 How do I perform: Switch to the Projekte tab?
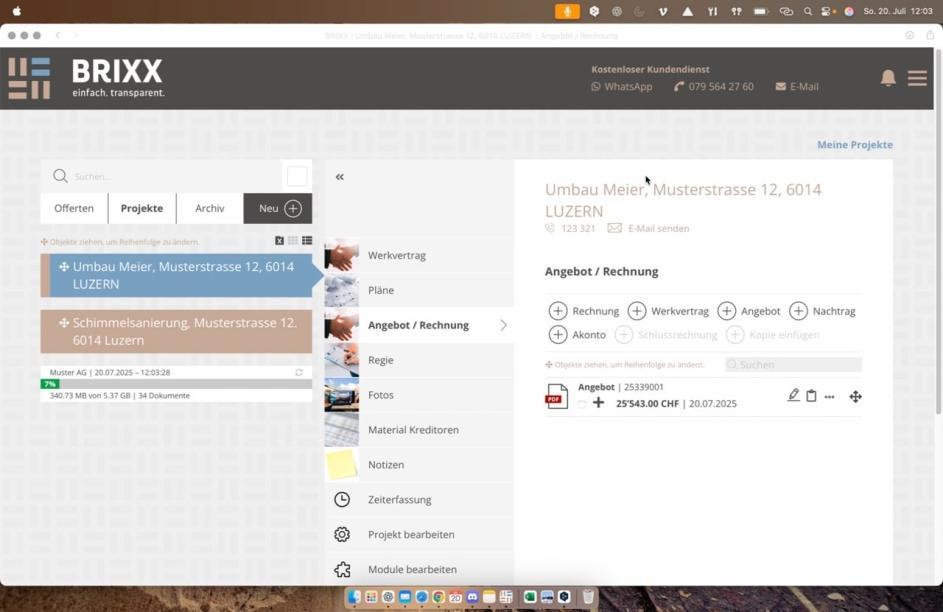pyautogui.click(x=142, y=209)
